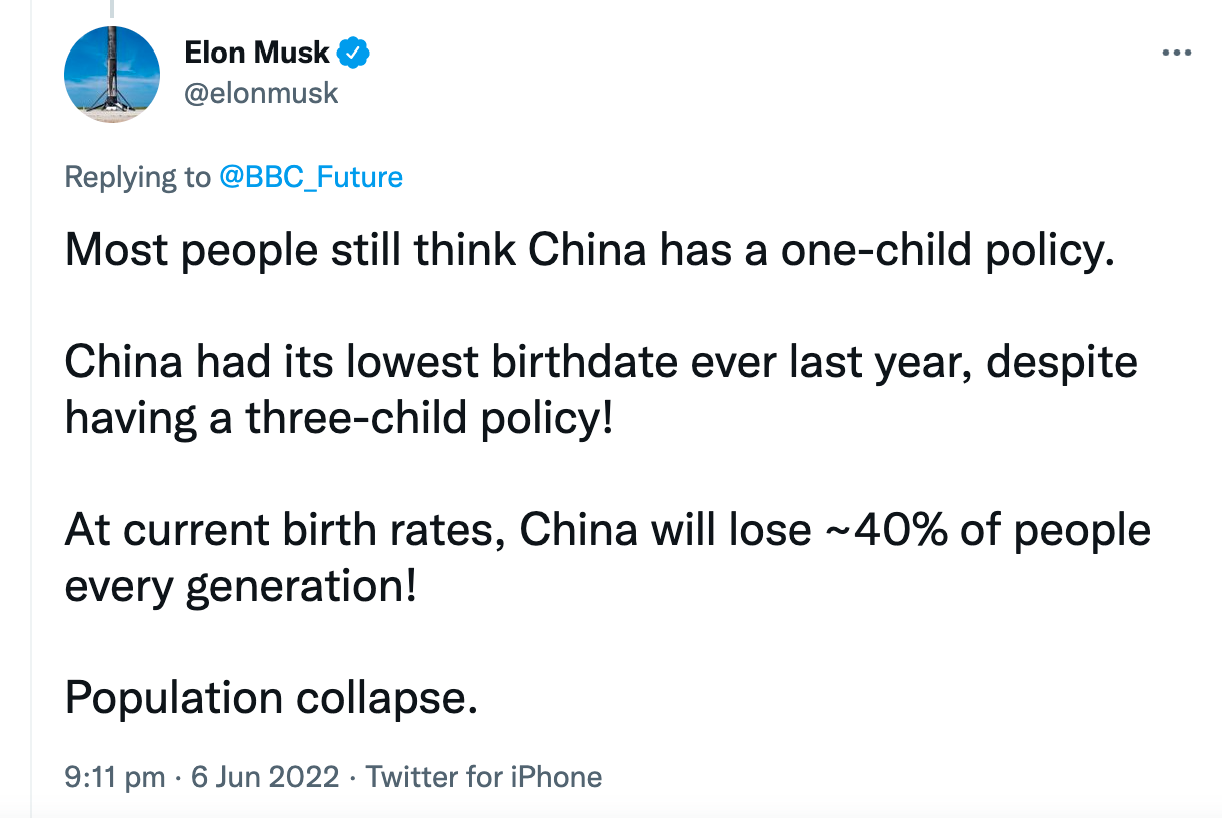This screenshot has width=1222, height=818.
Task: Open the 'Twitter for iPhone' source link
Action: coord(484,777)
